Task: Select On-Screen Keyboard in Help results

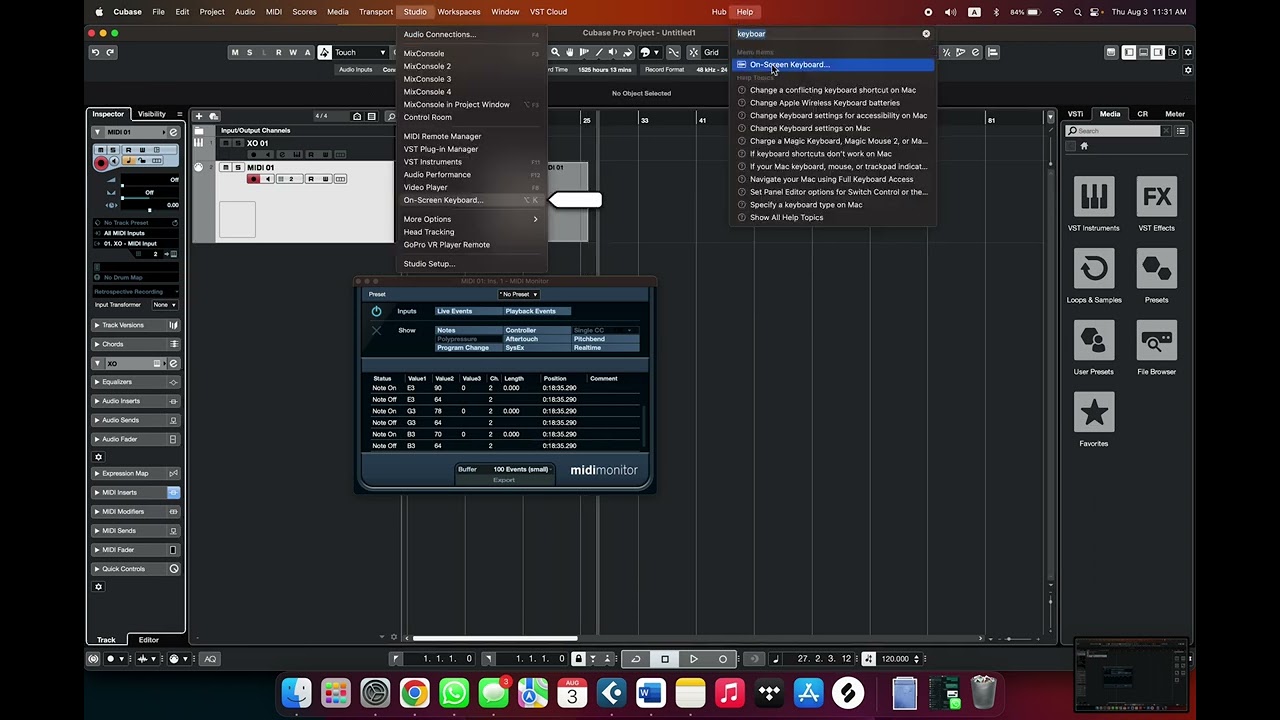Action: point(833,65)
